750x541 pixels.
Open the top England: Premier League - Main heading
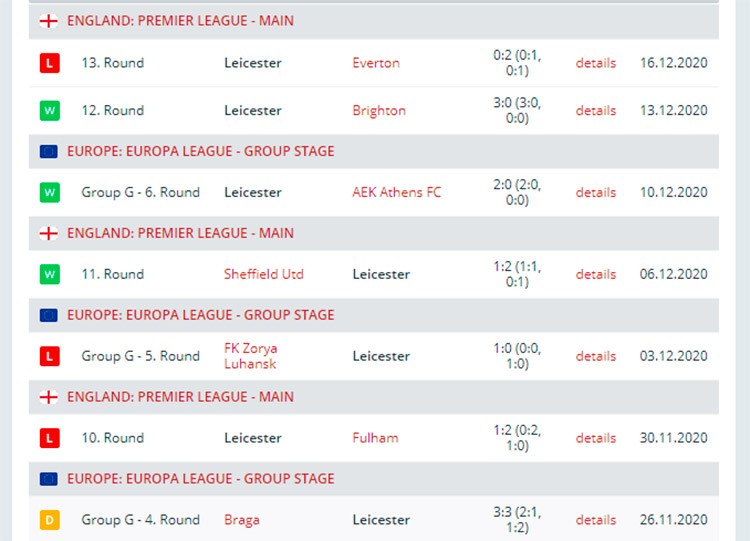click(180, 21)
